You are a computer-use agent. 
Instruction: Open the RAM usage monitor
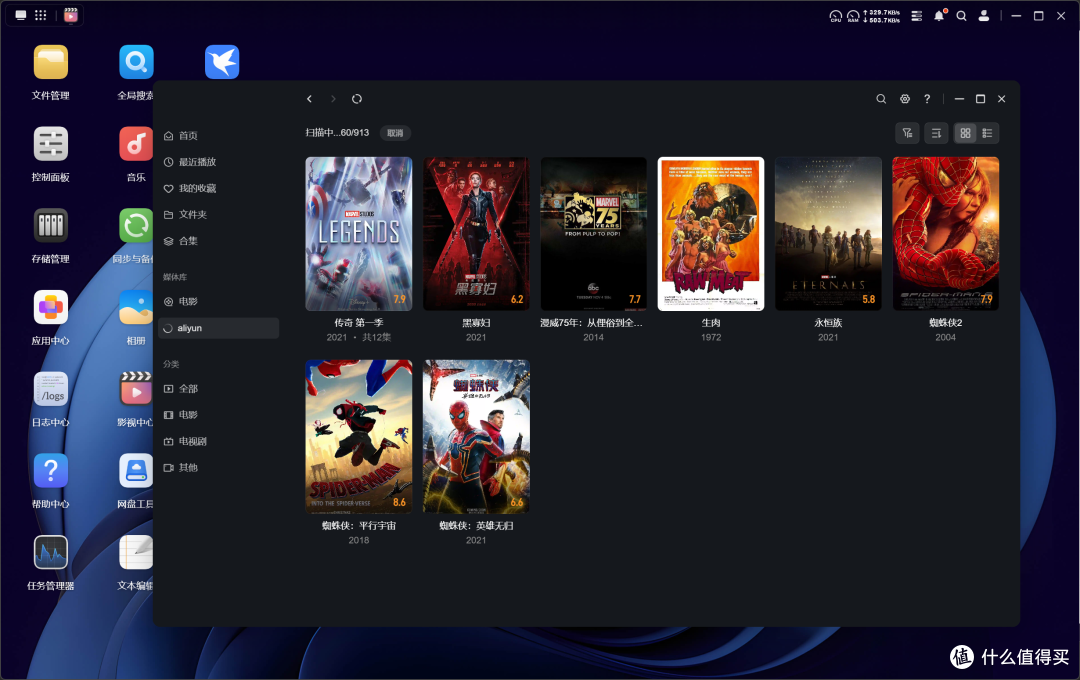point(853,16)
